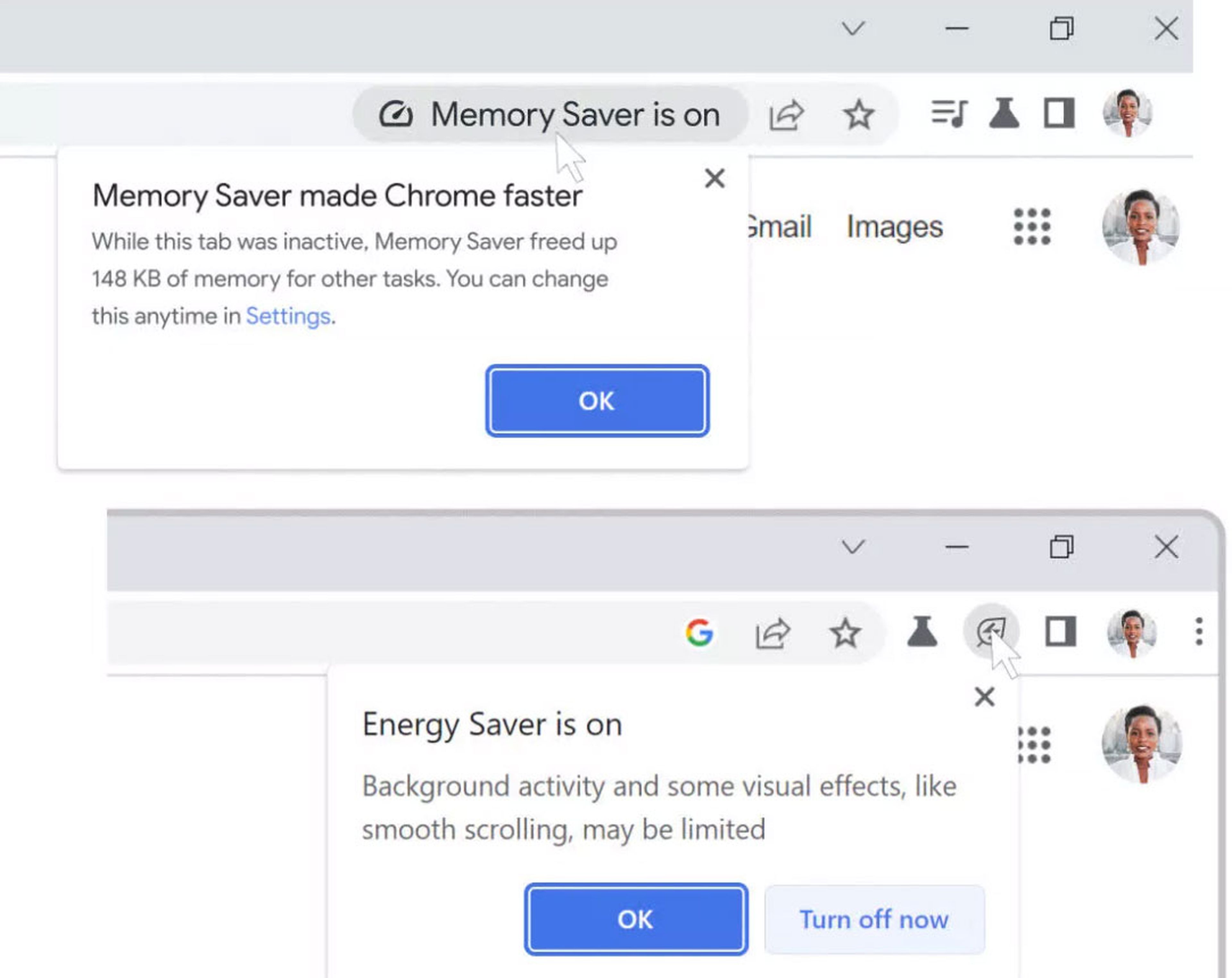This screenshot has width=1232, height=978.
Task: Expand tab search chevron in bottom window
Action: [852, 547]
